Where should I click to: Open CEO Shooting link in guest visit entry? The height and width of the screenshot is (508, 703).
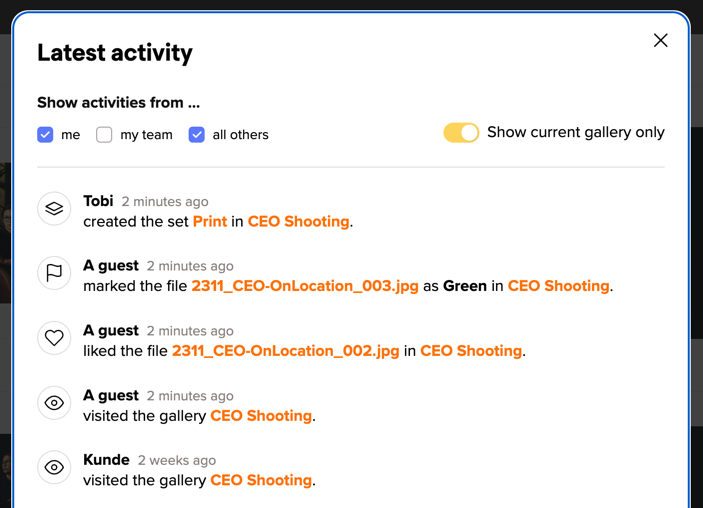261,416
